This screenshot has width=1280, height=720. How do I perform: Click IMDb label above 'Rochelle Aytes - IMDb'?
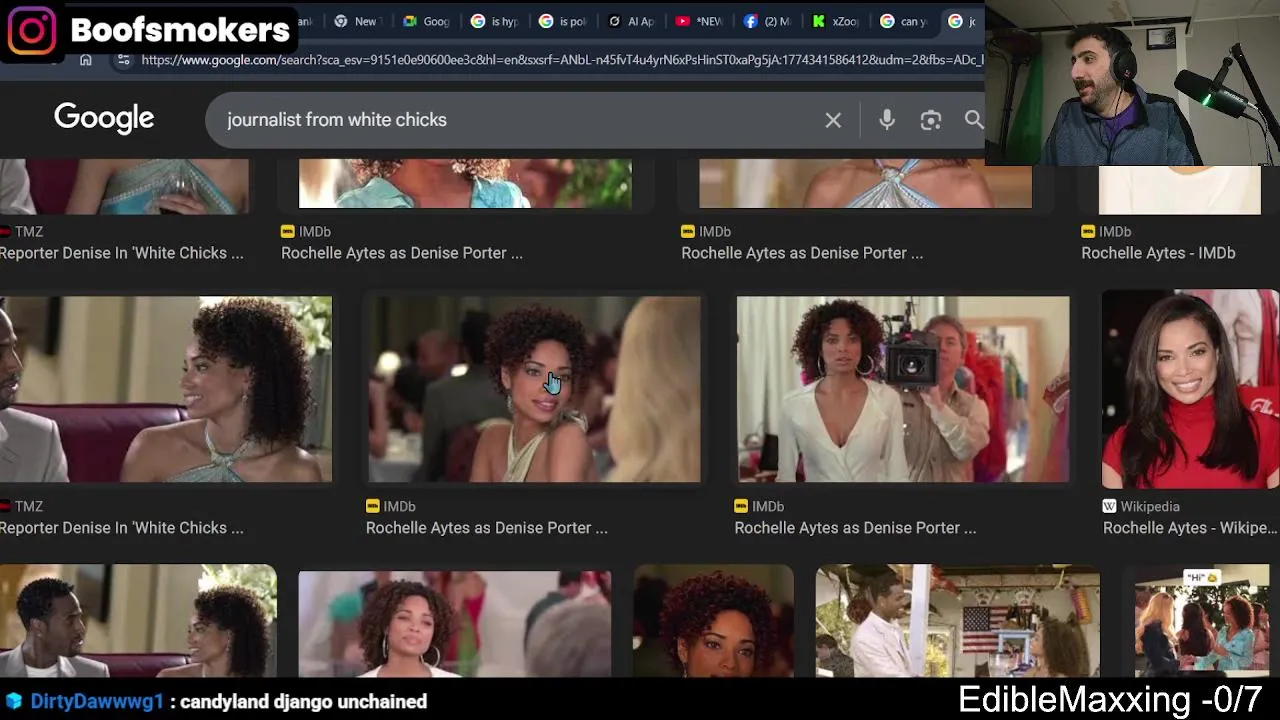[1115, 231]
